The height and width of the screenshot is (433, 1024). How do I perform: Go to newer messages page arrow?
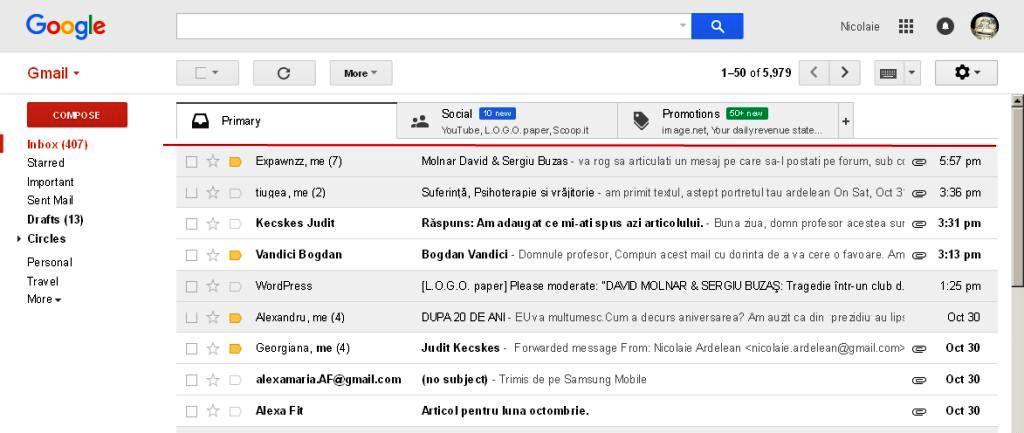pos(815,73)
